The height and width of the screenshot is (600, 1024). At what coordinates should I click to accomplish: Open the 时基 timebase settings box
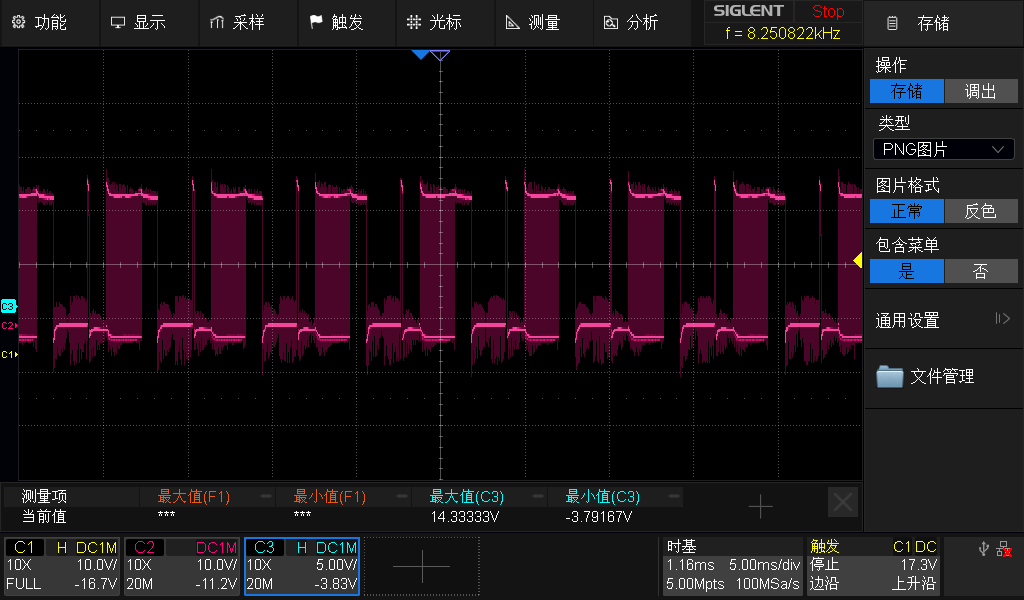733,565
